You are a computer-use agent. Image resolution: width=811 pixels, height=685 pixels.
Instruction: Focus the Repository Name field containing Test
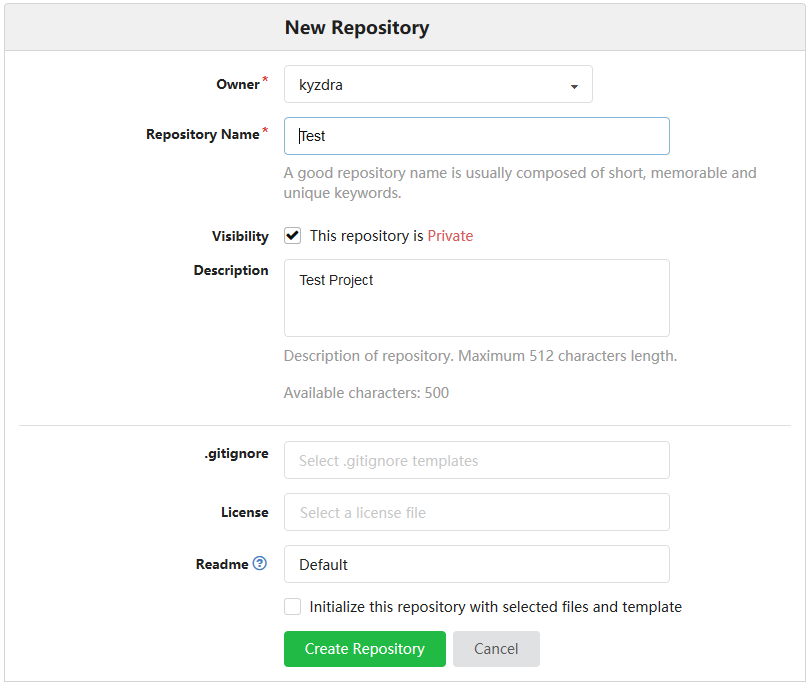pyautogui.click(x=476, y=136)
